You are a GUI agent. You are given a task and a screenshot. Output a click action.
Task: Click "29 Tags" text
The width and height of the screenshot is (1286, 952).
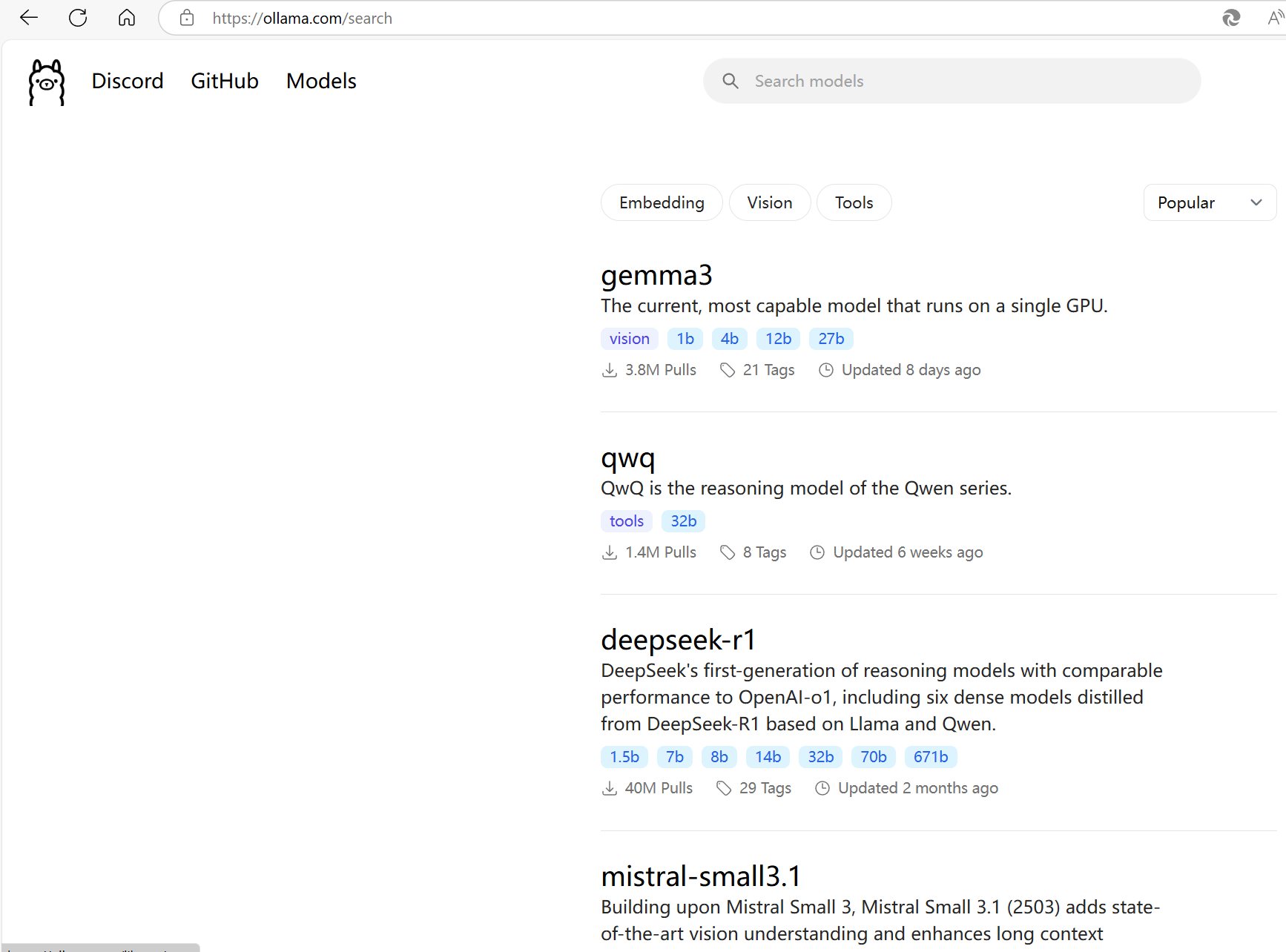pos(765,788)
